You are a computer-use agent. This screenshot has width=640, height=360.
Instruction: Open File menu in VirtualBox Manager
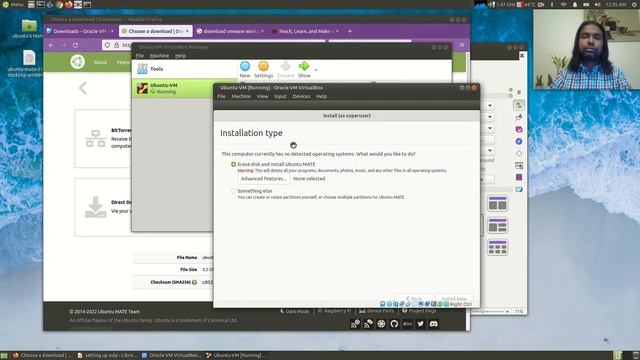[140, 56]
